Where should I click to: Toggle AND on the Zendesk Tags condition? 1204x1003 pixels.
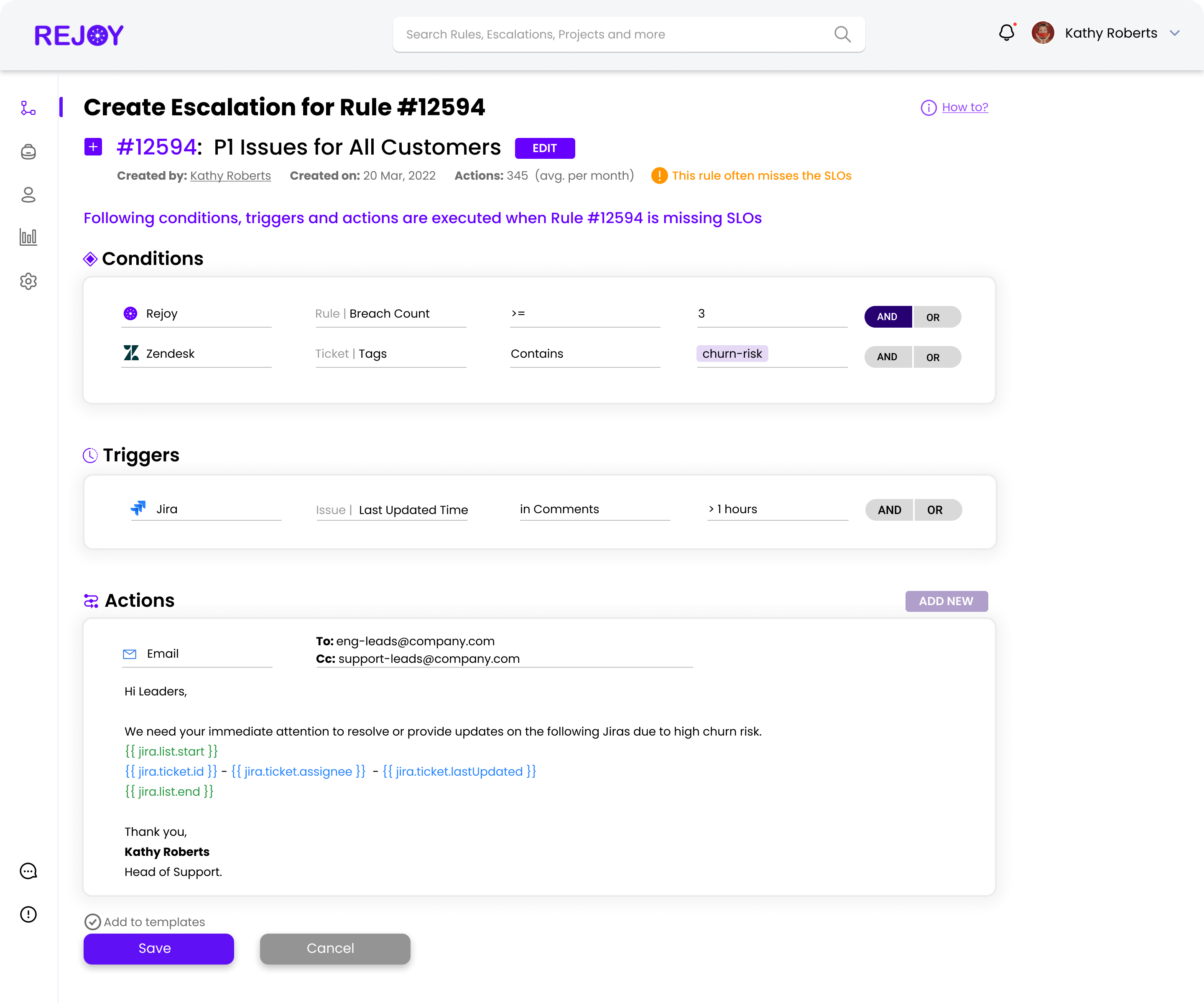click(888, 357)
